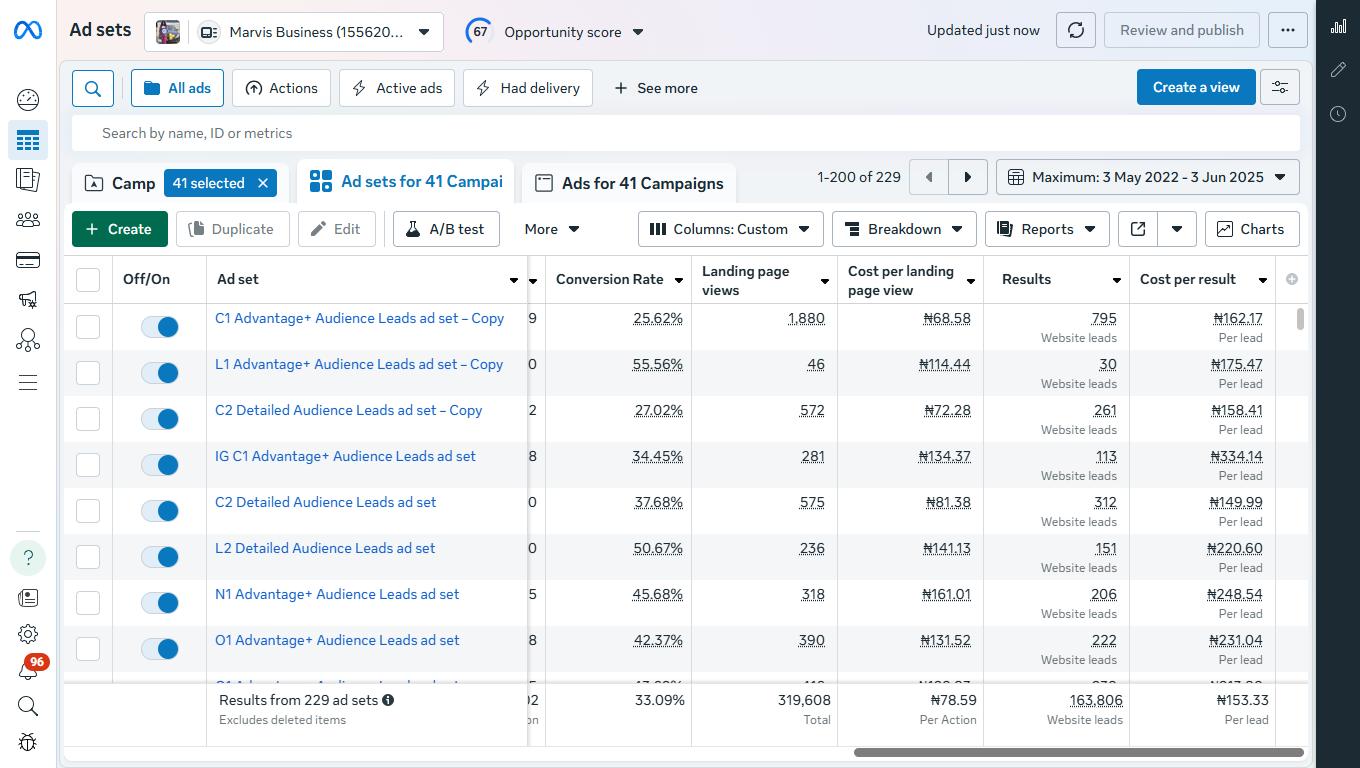Tick checkbox for C2 Detailed Audience Leads Copy
The image size is (1360, 768).
click(x=88, y=419)
